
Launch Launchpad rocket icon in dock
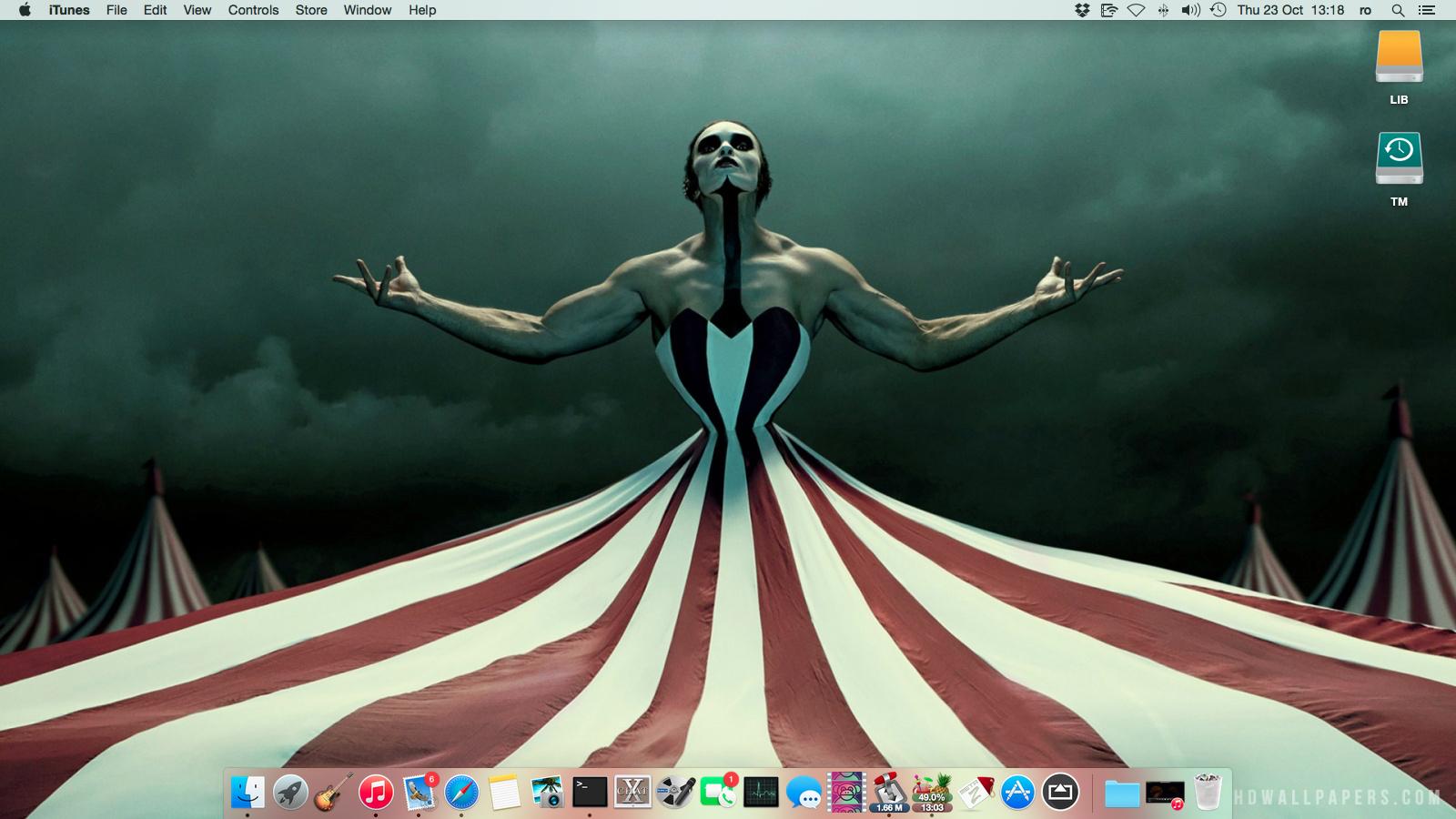point(290,793)
